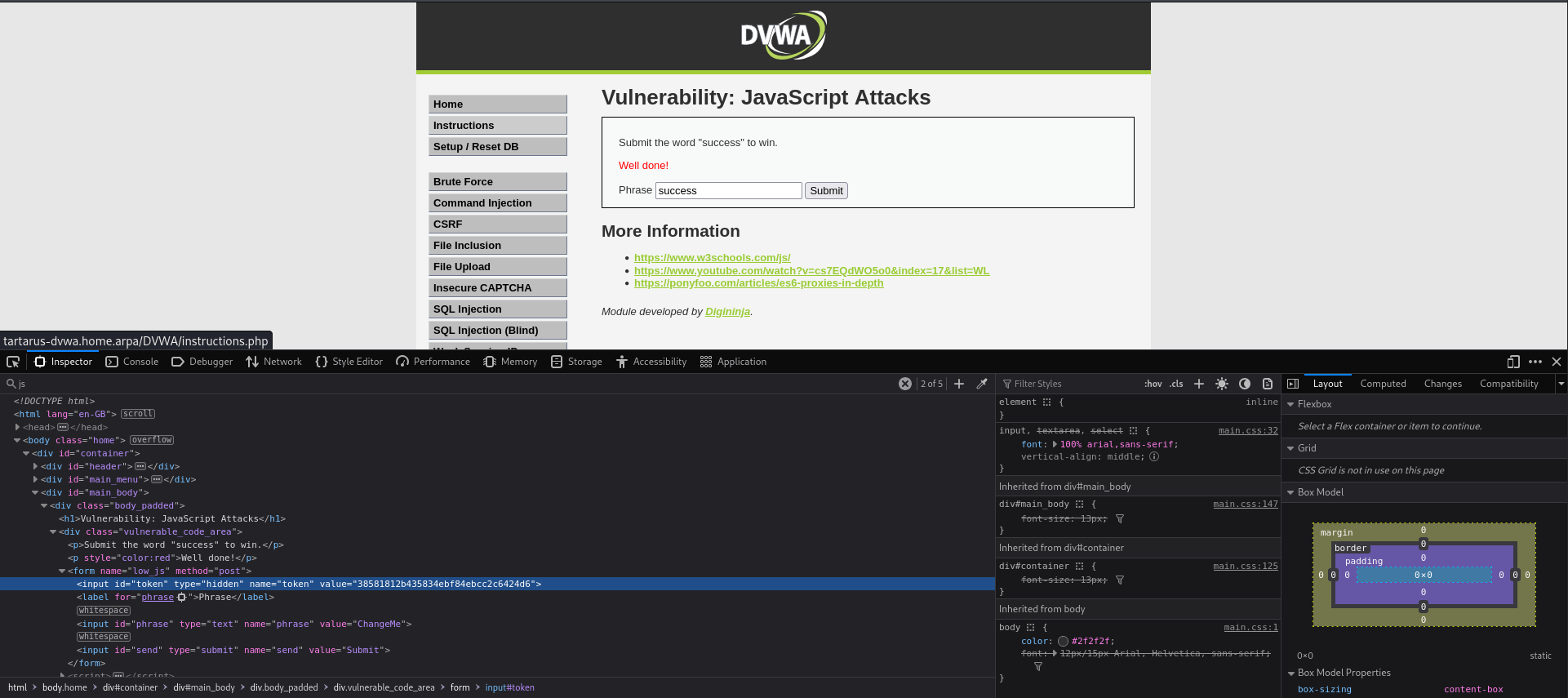Image resolution: width=1568 pixels, height=698 pixels.
Task: Toggle print media simulation
Action: pos(1267,384)
